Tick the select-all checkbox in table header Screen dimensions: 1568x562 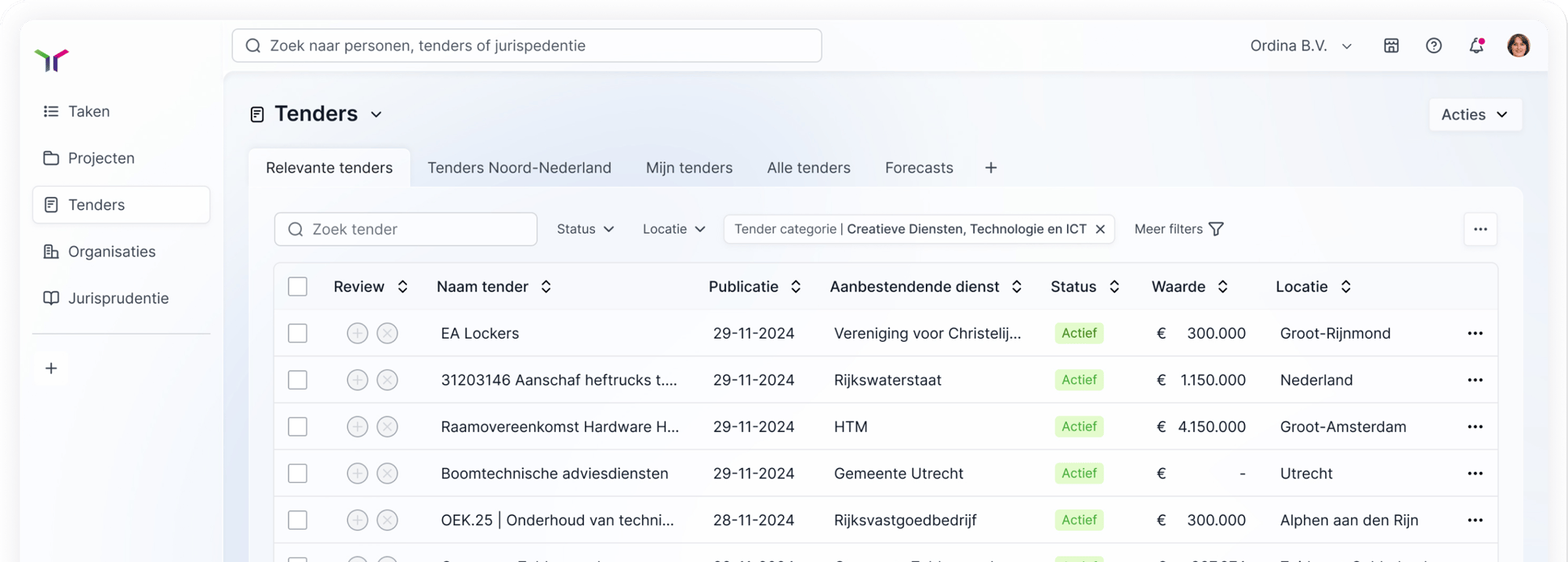click(298, 287)
